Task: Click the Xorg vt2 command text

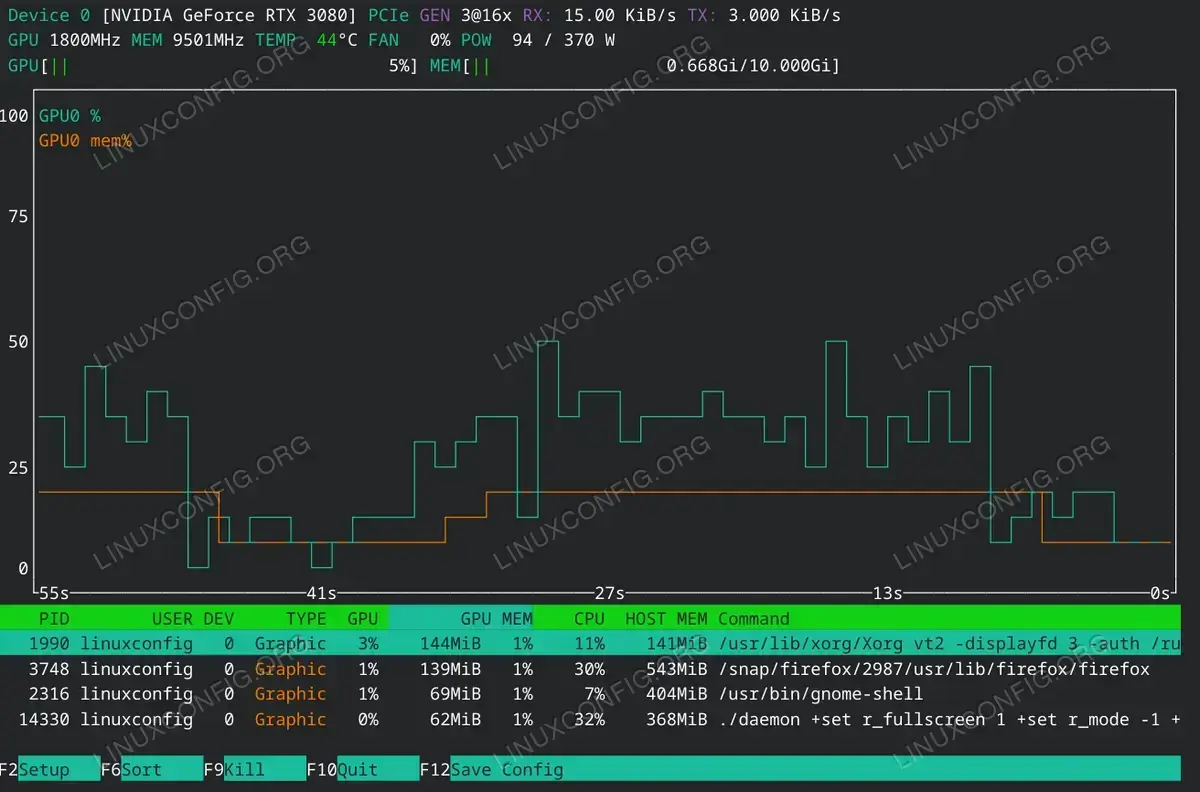Action: pyautogui.click(x=949, y=643)
